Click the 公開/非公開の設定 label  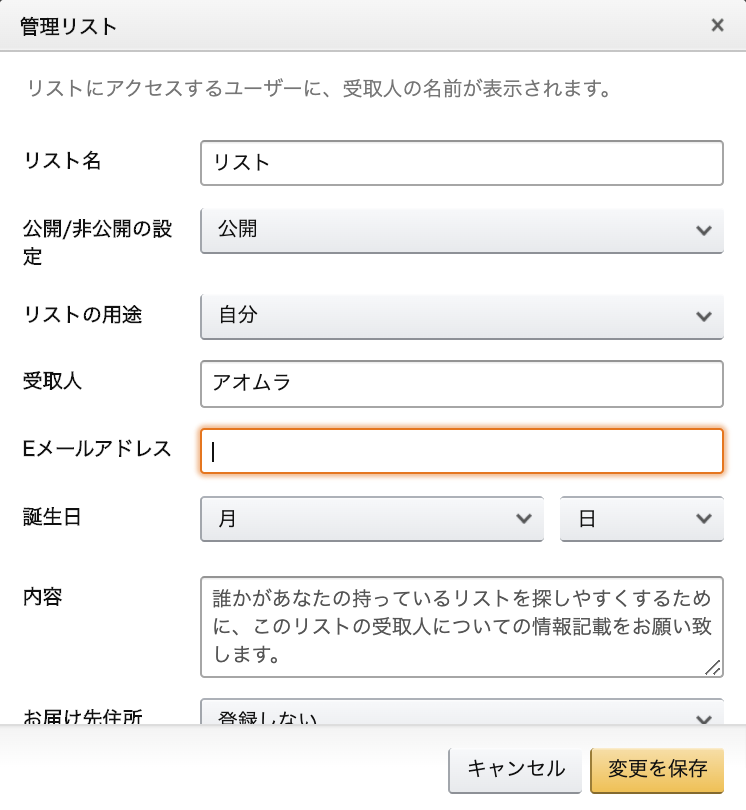pyautogui.click(x=97, y=242)
